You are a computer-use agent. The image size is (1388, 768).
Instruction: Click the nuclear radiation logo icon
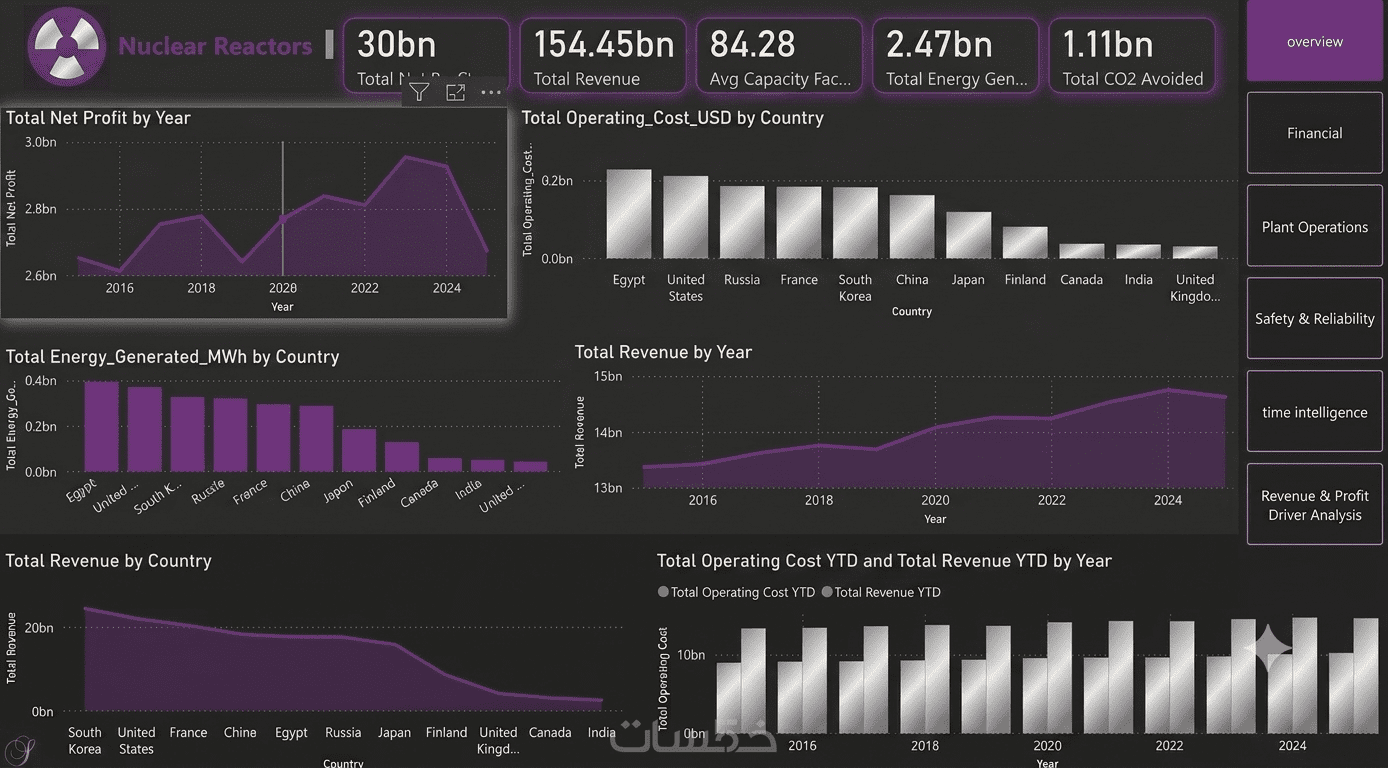[x=67, y=47]
